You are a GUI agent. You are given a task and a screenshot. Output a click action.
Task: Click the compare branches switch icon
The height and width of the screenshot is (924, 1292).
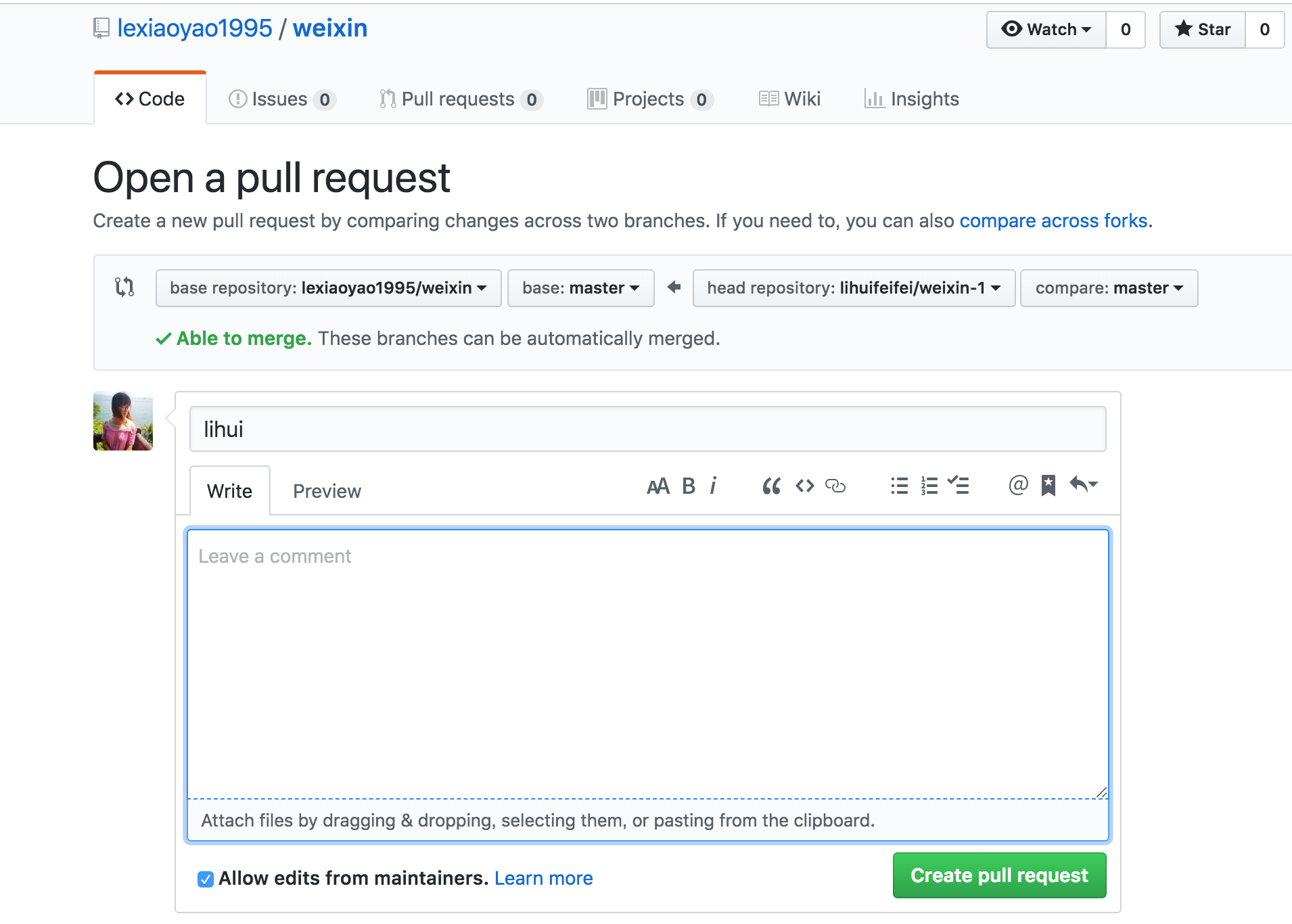(x=124, y=287)
